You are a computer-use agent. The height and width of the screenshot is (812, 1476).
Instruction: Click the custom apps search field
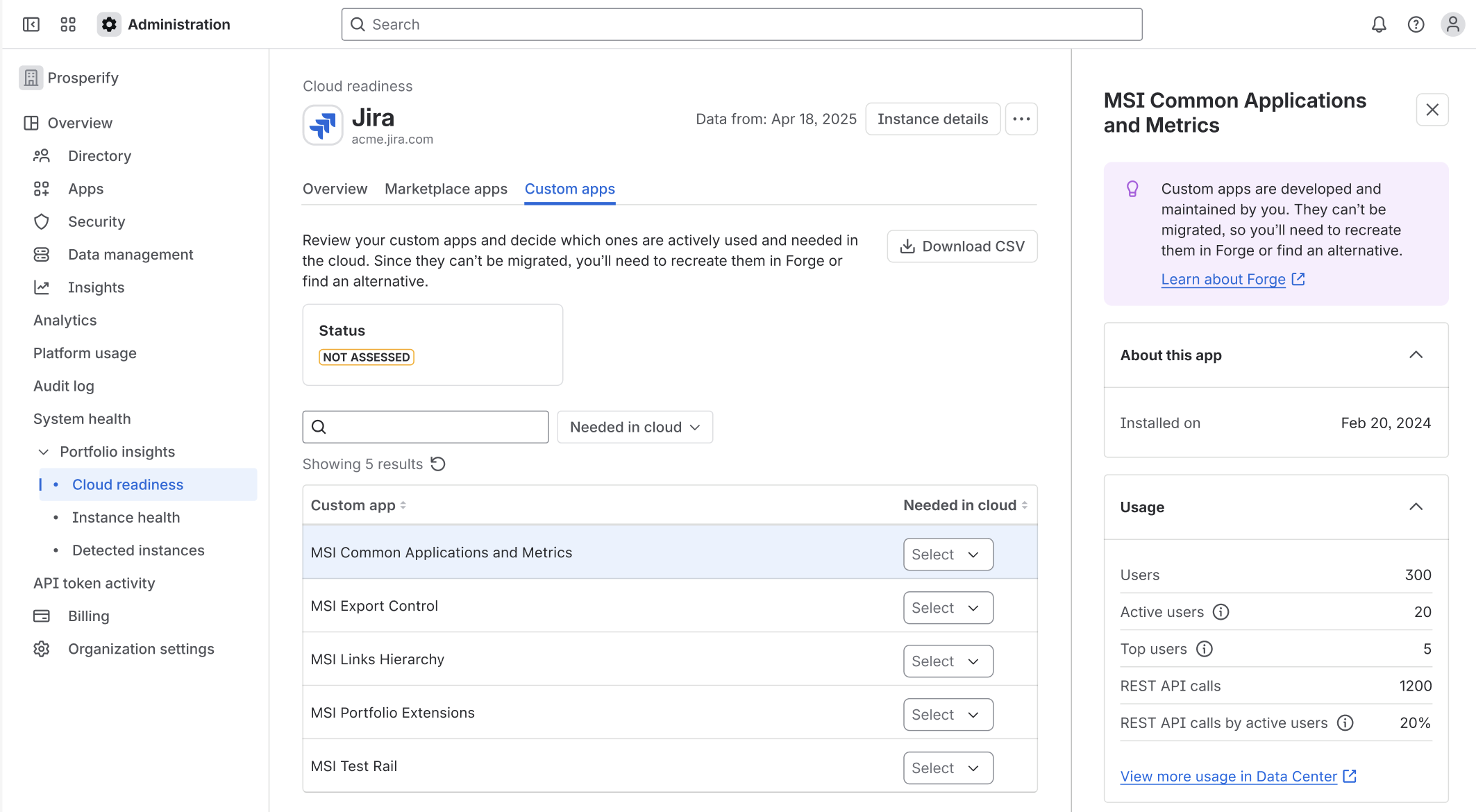[x=425, y=427]
